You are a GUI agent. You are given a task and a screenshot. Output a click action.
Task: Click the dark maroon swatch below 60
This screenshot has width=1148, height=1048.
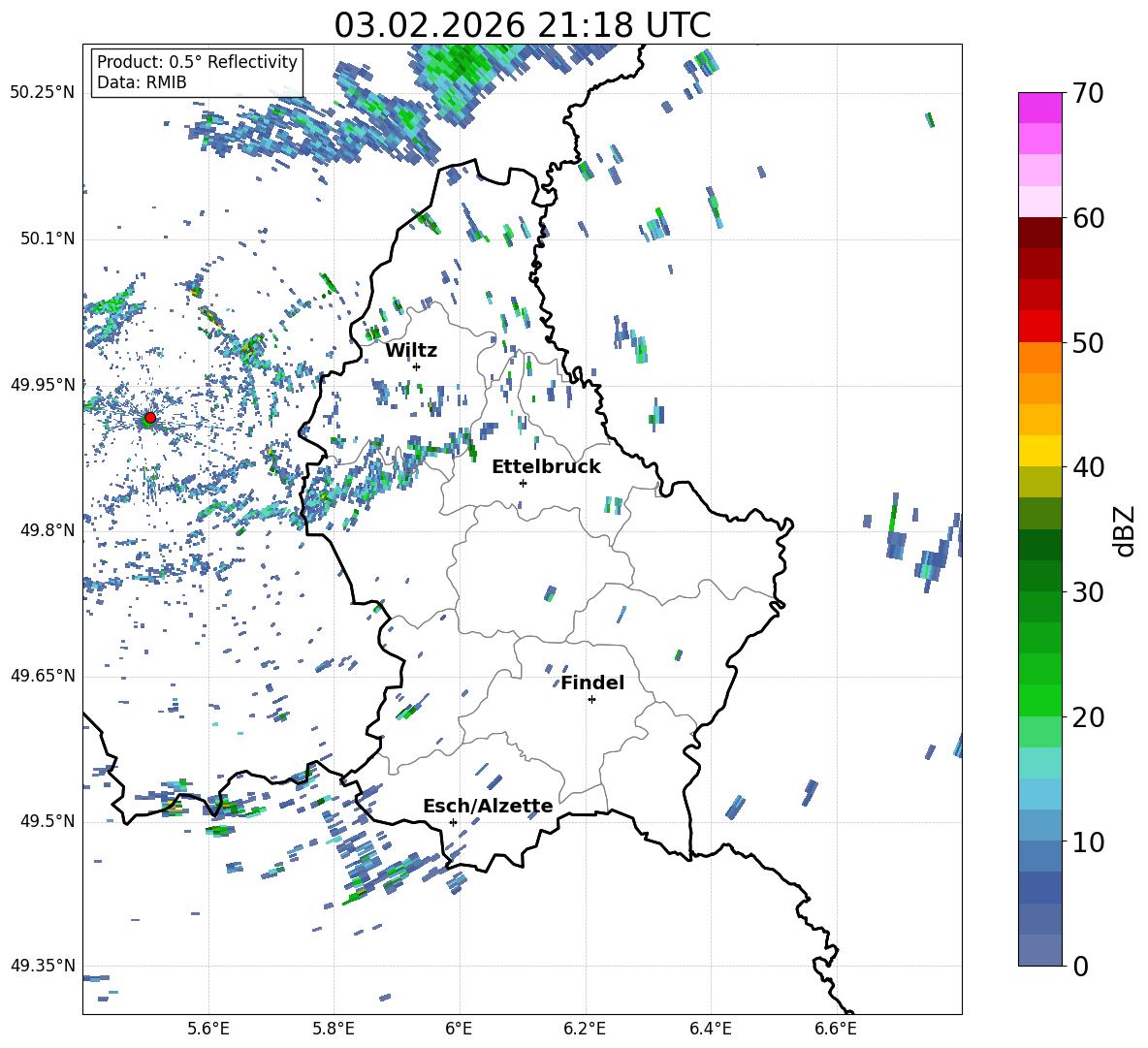1040,233
